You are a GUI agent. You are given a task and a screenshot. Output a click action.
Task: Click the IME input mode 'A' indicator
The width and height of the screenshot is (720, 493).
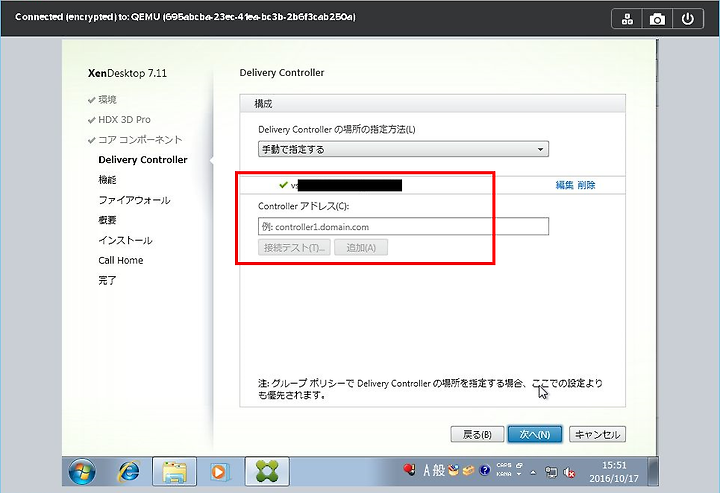[x=427, y=471]
